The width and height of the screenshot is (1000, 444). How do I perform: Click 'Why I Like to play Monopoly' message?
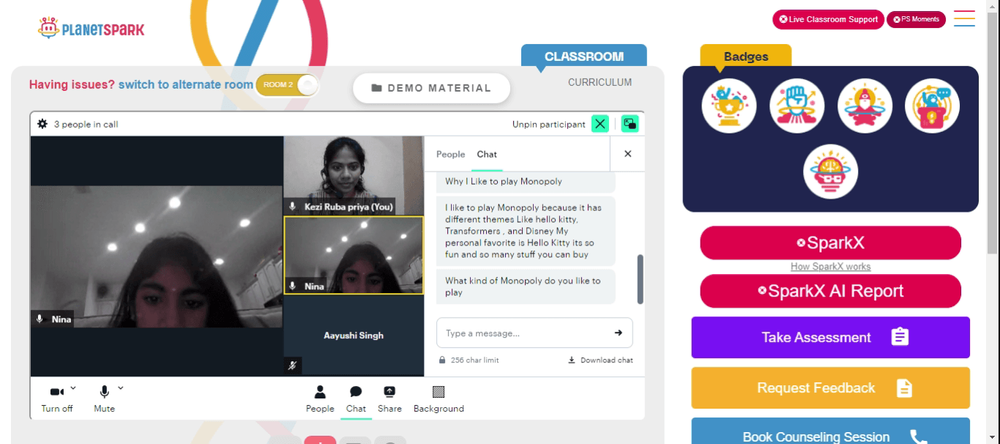[526, 182]
